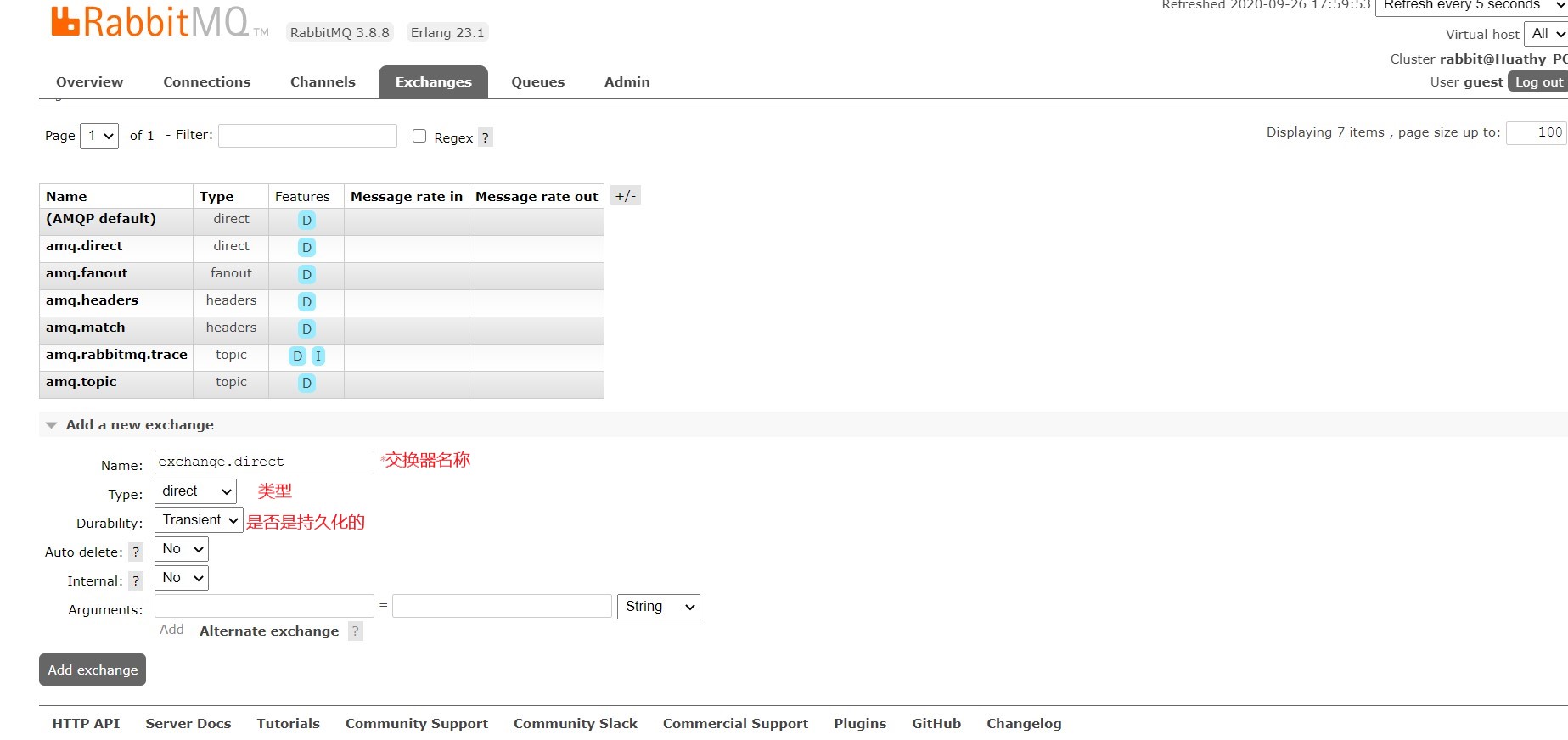Enable the Regex filter checkbox

419,136
